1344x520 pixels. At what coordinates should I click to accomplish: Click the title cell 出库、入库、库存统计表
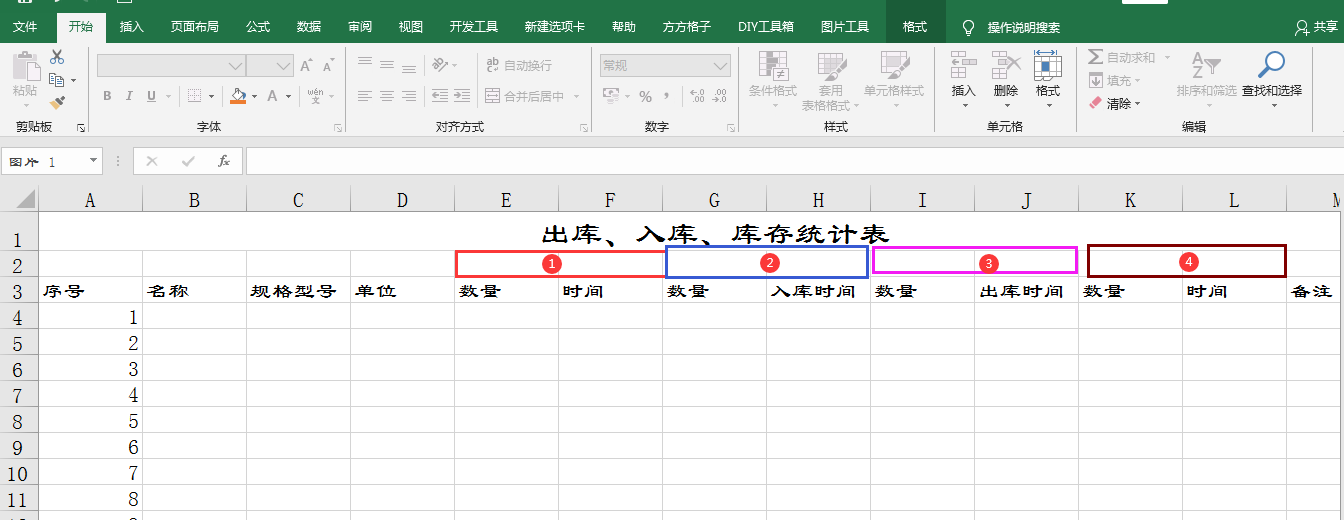click(x=715, y=234)
